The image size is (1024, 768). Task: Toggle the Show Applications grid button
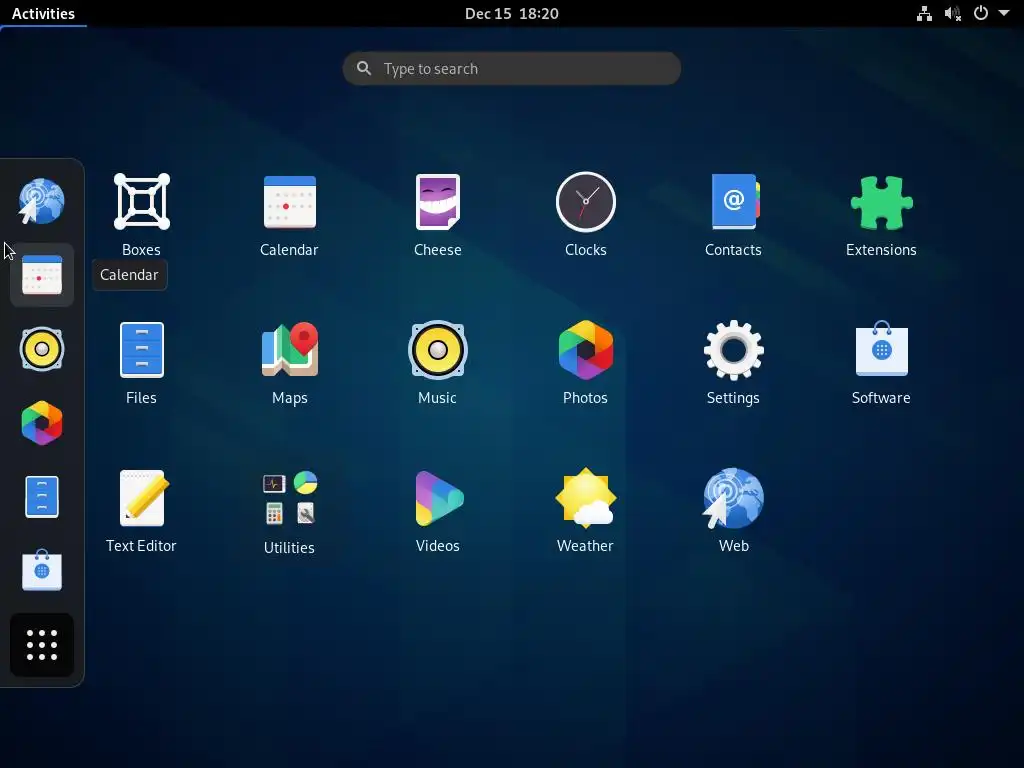42,645
